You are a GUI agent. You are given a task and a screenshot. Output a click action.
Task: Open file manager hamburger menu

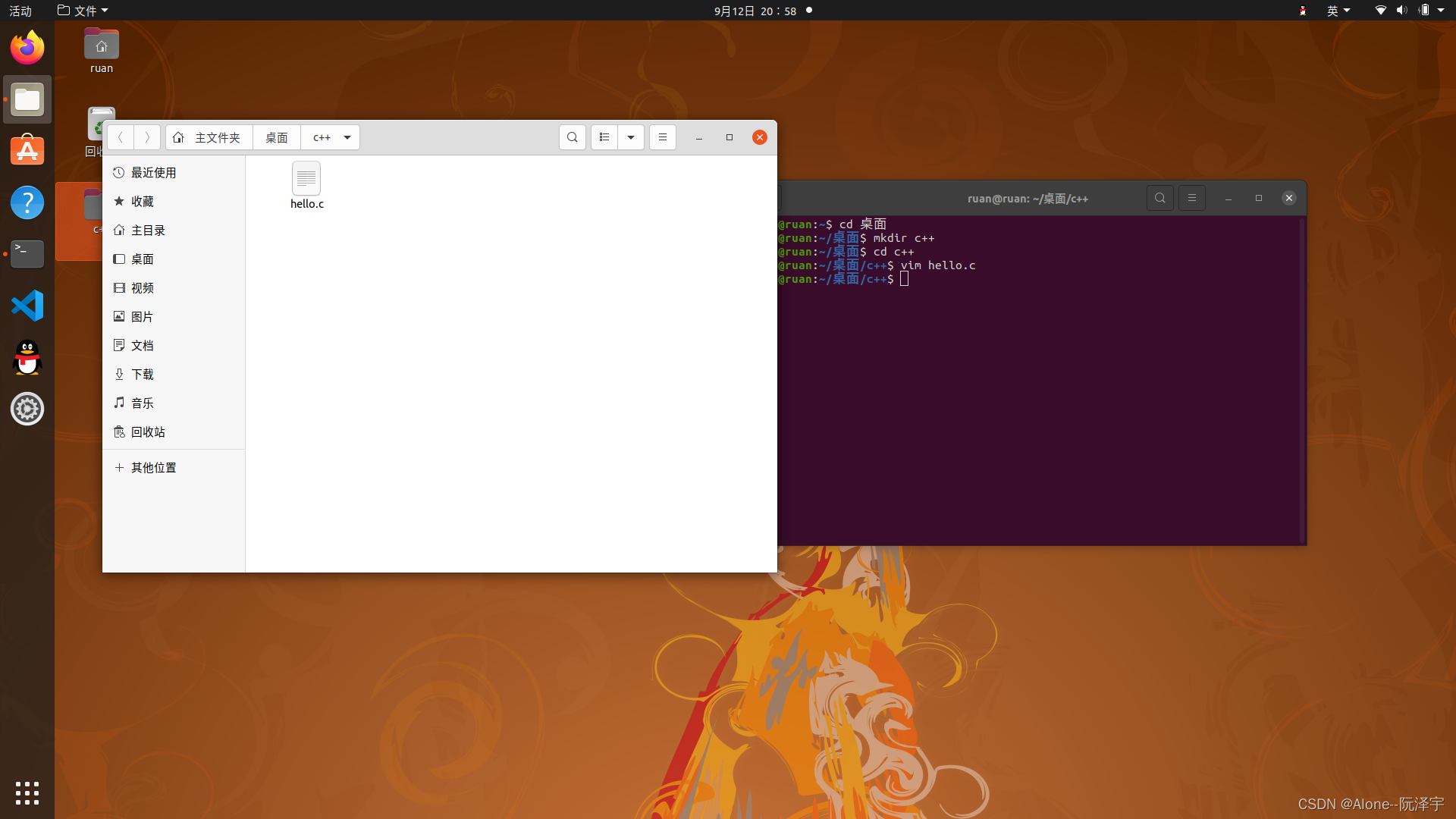[x=663, y=137]
